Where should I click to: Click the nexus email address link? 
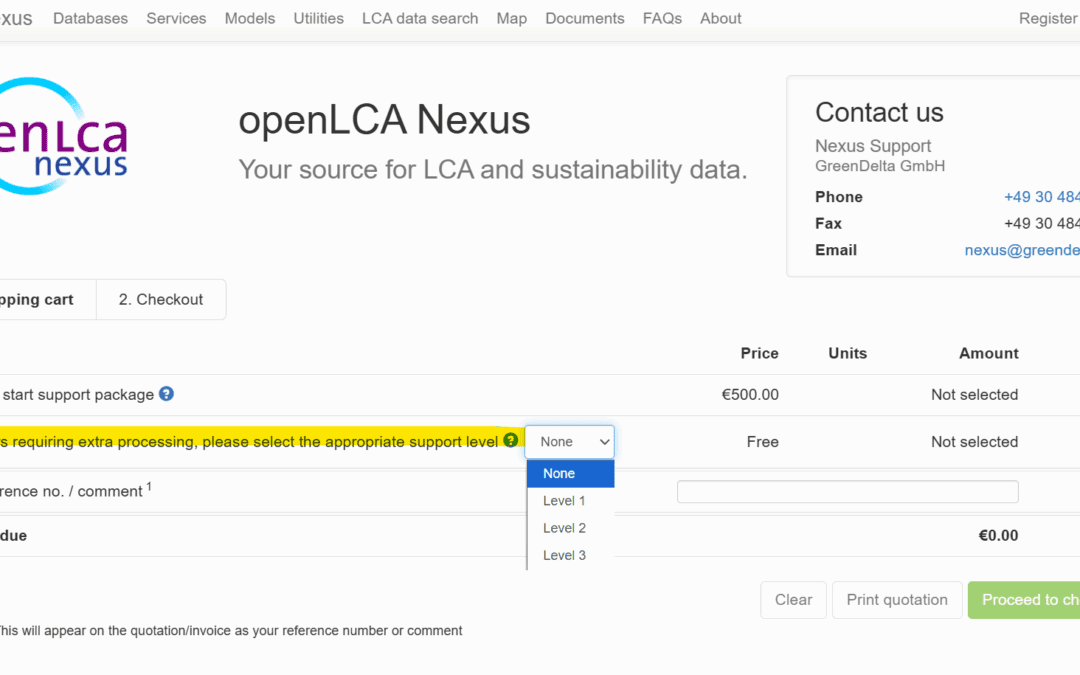point(1022,250)
